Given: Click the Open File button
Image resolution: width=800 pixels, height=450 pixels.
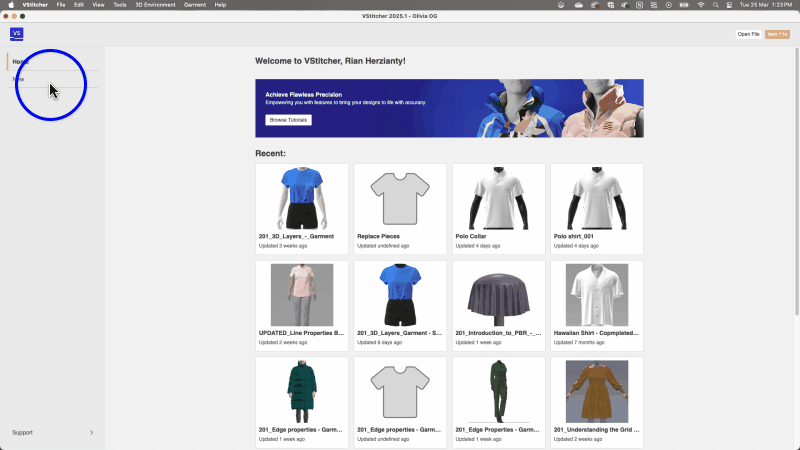Looking at the screenshot, I should pyautogui.click(x=748, y=34).
